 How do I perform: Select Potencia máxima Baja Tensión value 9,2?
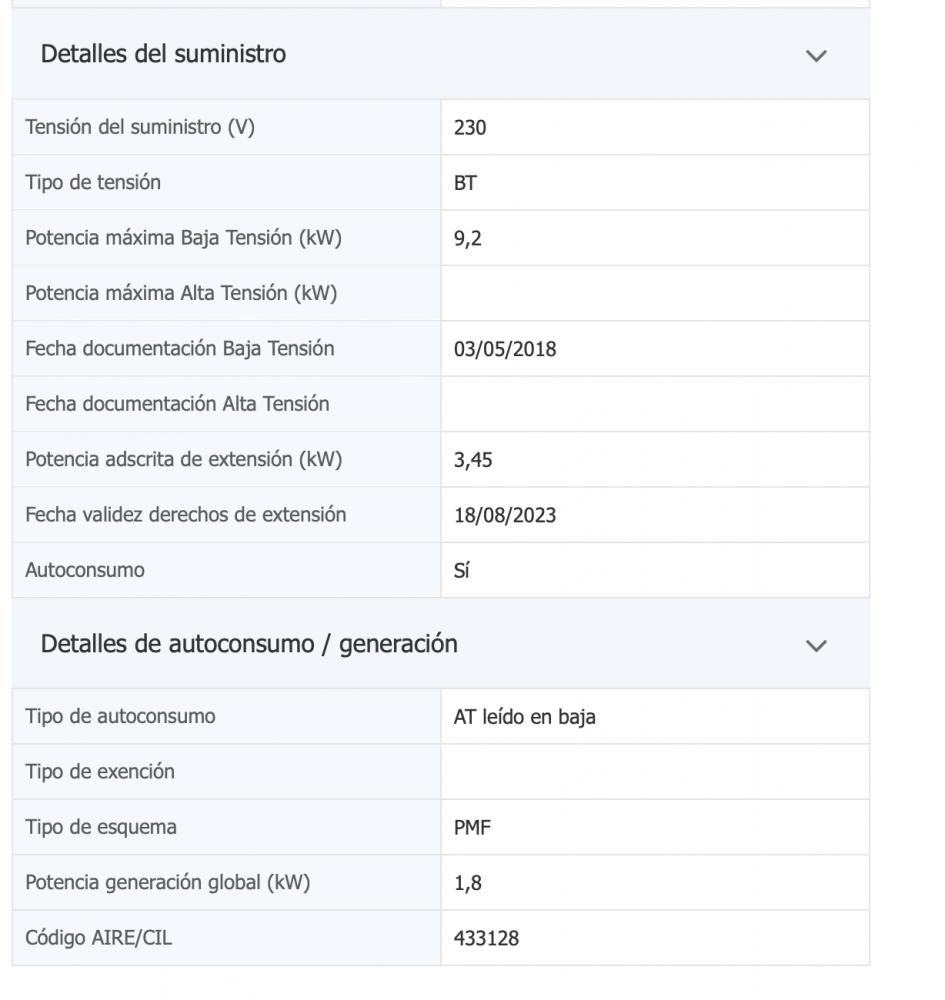(467, 239)
